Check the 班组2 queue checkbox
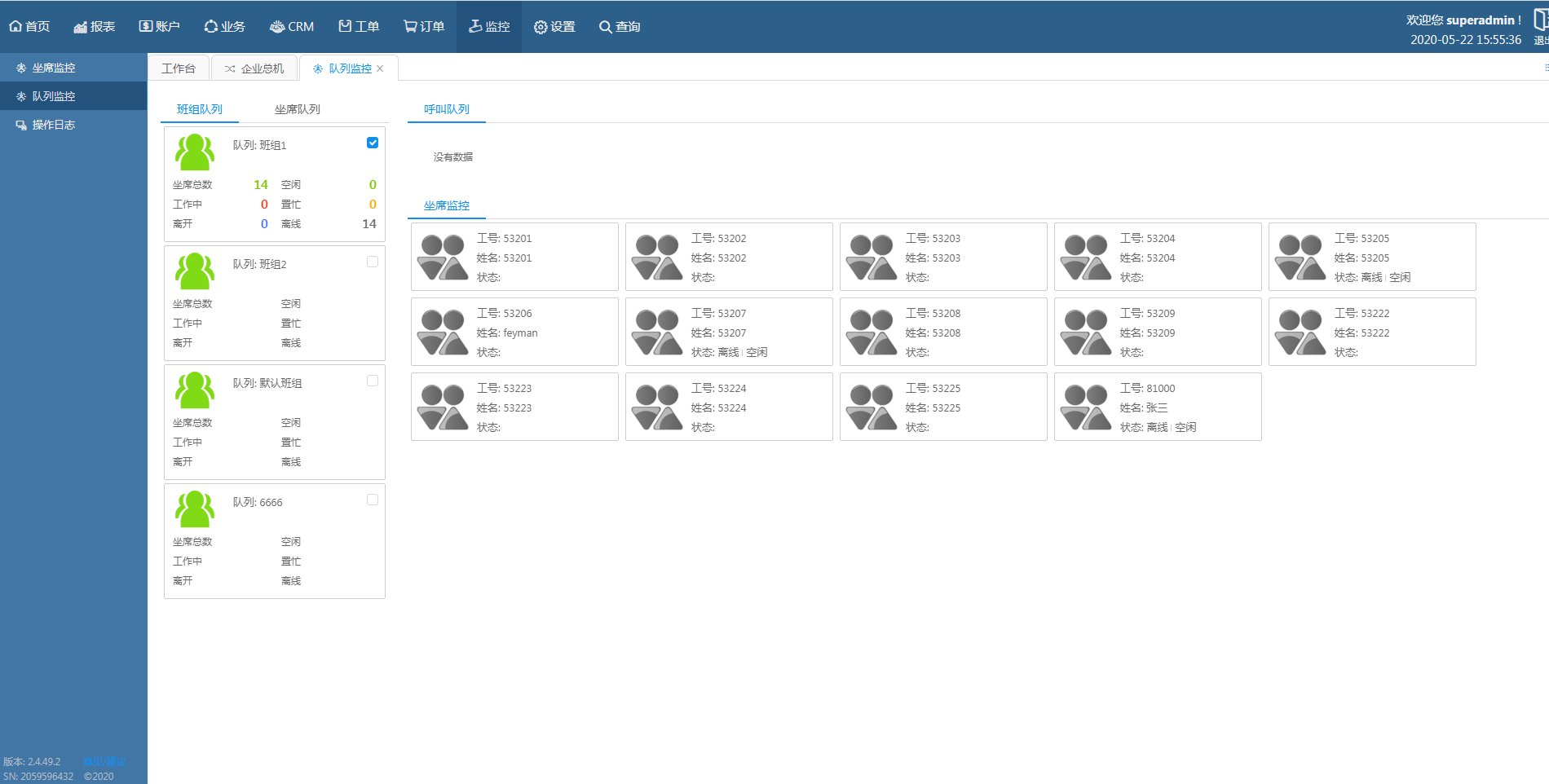1549x784 pixels. pos(373,262)
